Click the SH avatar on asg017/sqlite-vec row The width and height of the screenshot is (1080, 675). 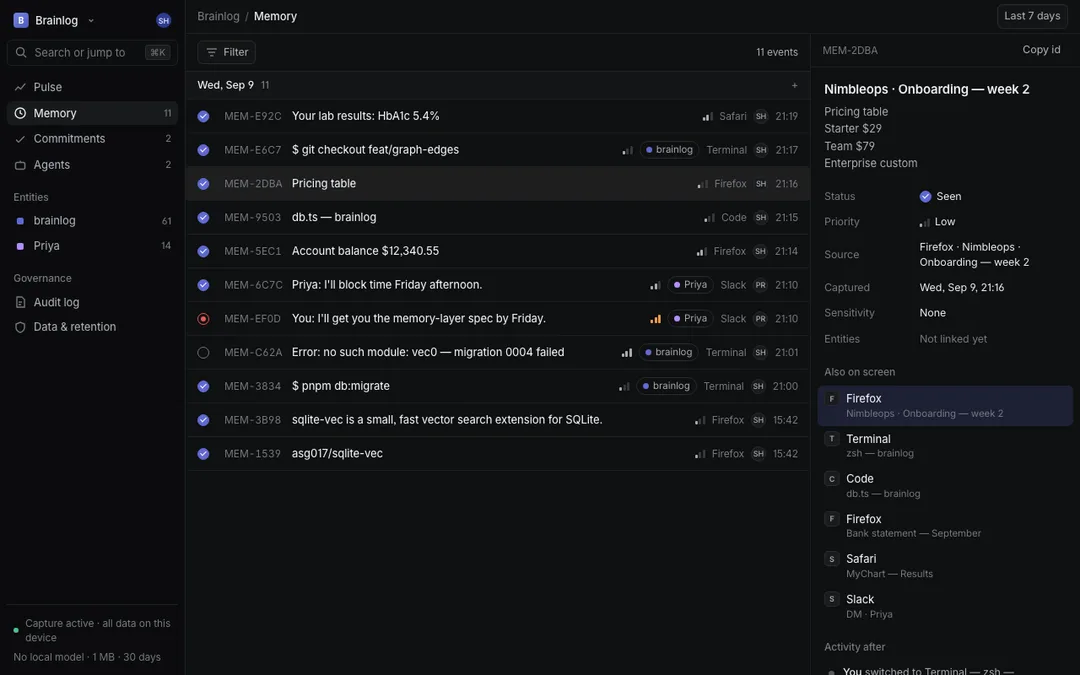(758, 454)
